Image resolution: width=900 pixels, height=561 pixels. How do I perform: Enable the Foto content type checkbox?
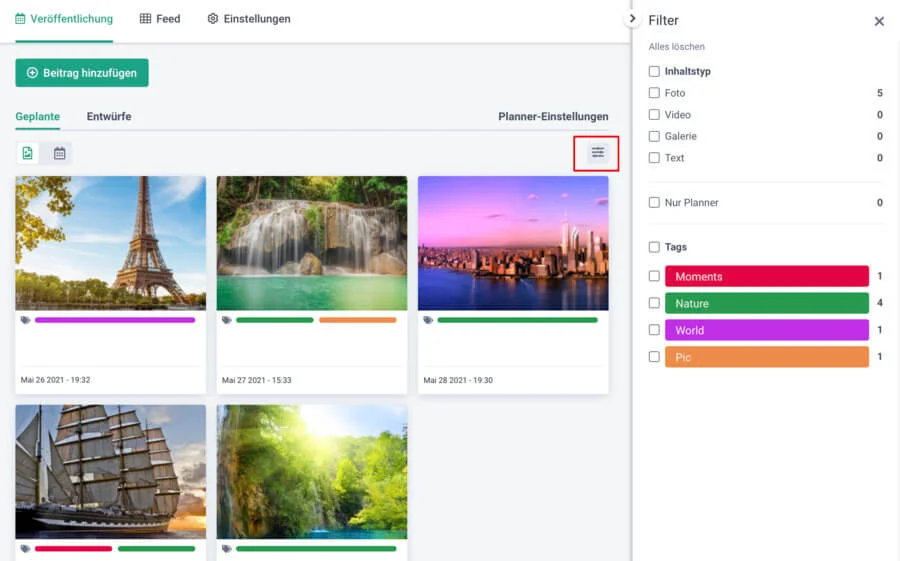(654, 93)
